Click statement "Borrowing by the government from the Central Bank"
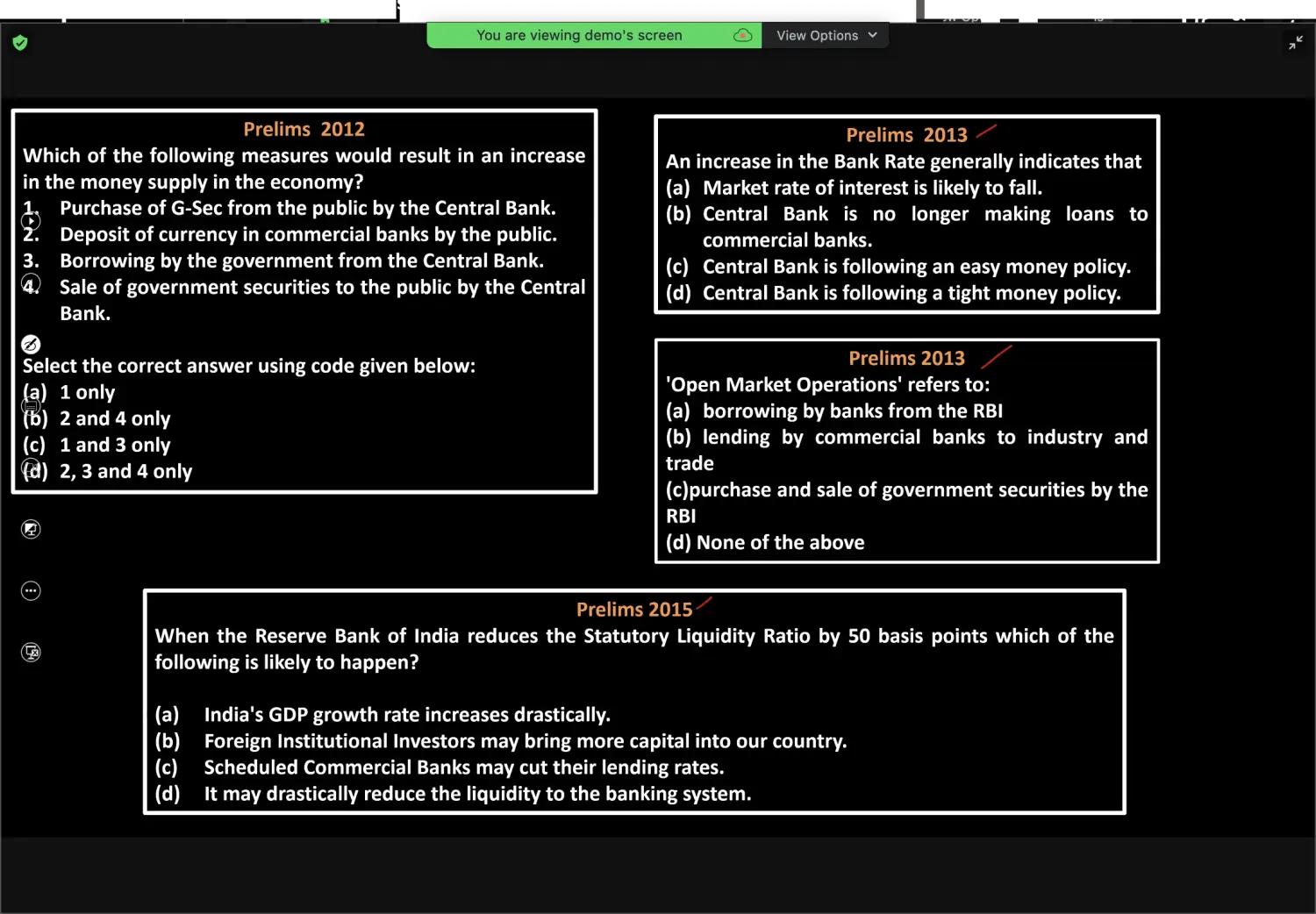This screenshot has width=1316, height=914. (302, 261)
